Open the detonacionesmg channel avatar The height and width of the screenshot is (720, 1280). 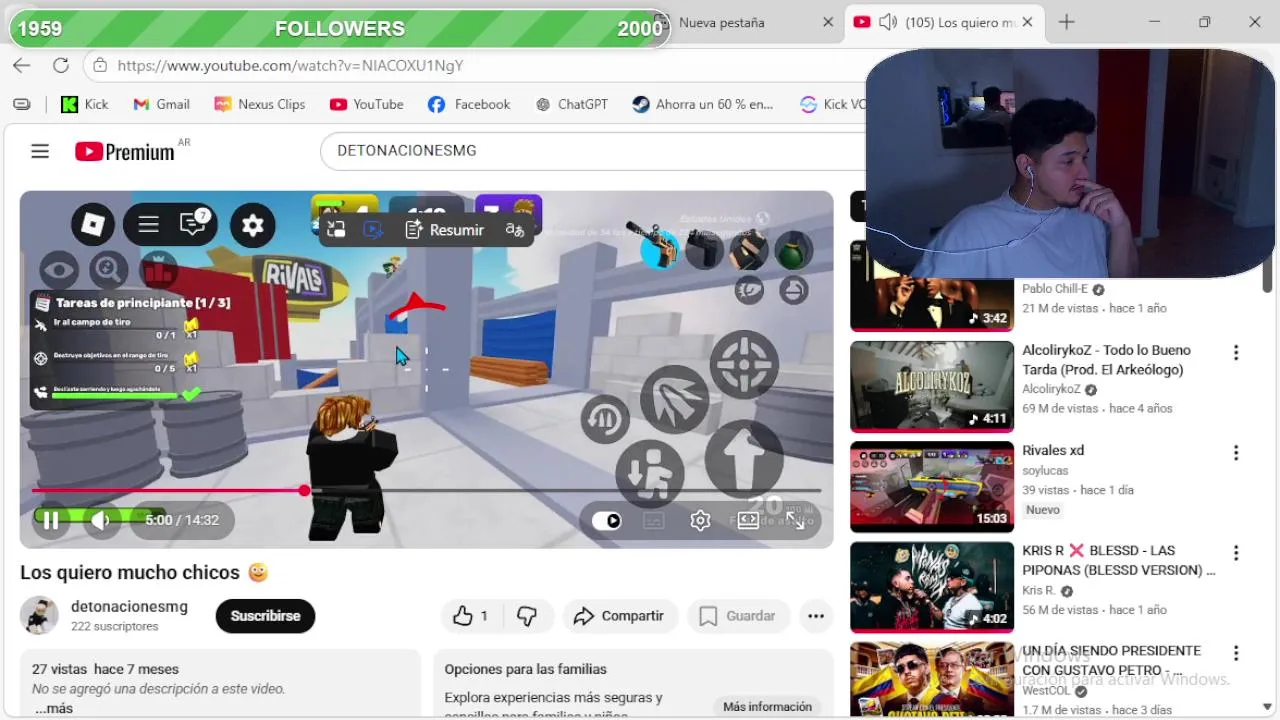39,616
